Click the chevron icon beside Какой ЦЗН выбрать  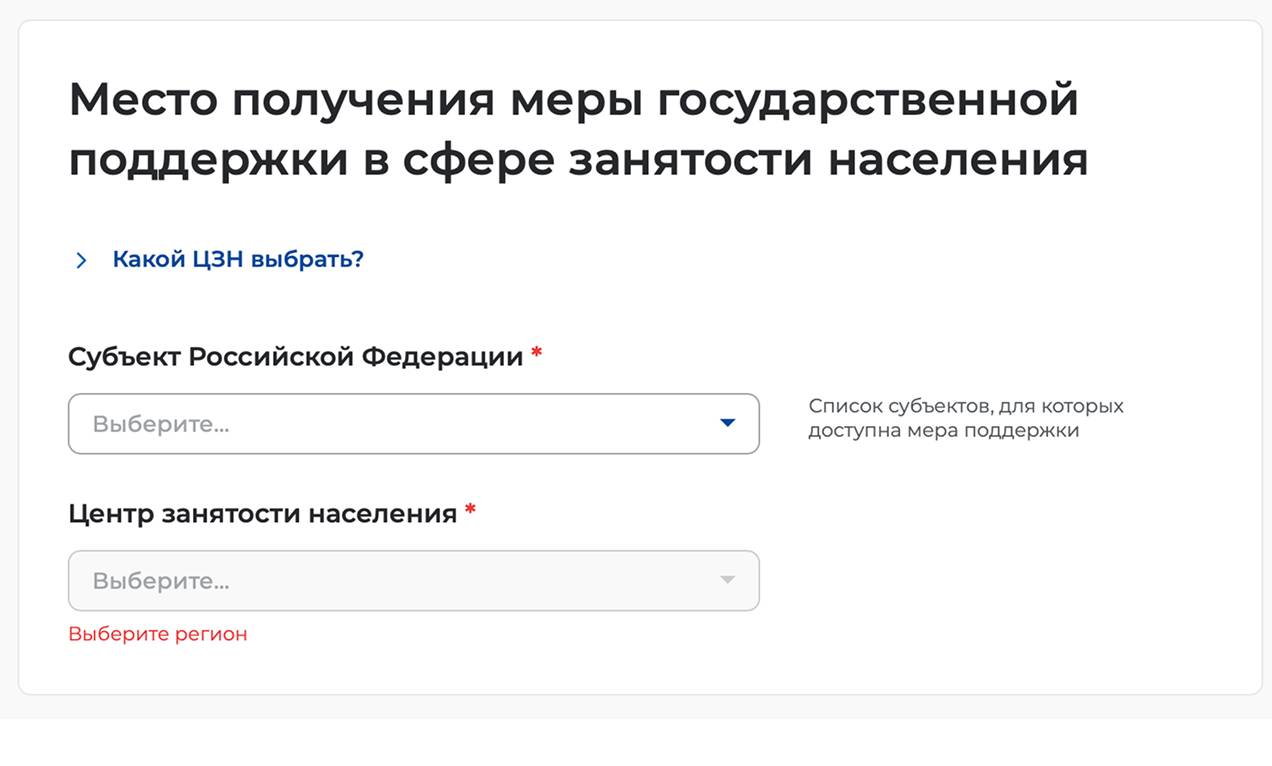point(81,261)
